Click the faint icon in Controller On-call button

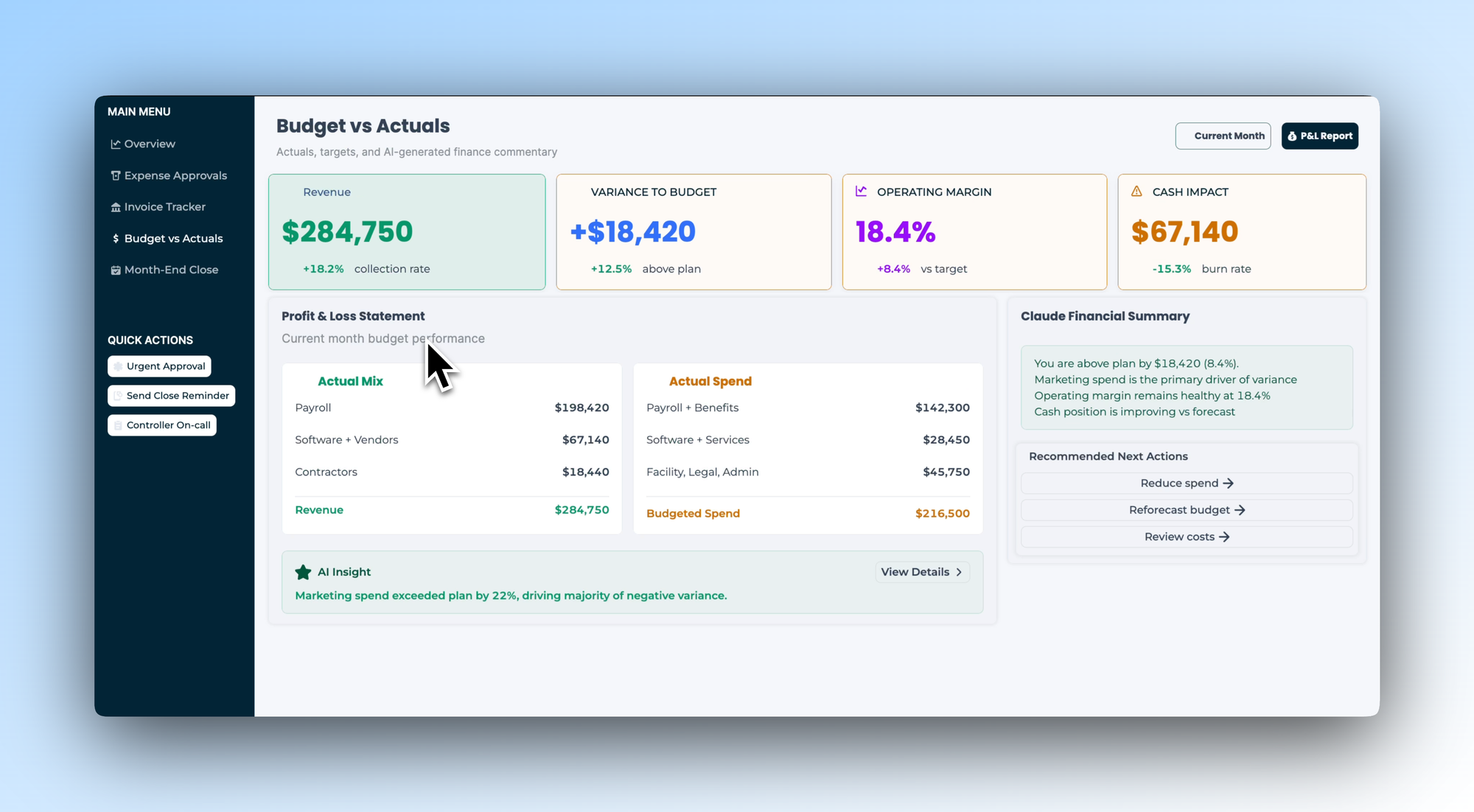[x=118, y=426]
